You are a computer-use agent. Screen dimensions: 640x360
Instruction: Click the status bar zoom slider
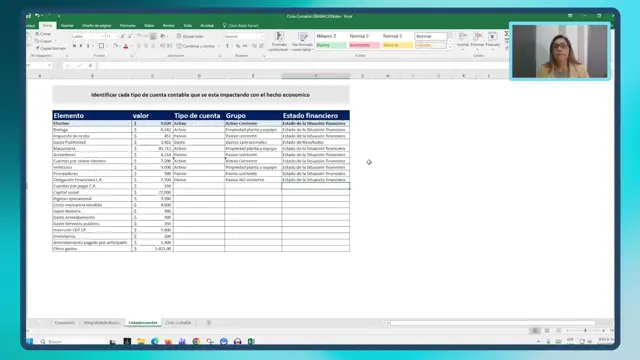click(585, 330)
